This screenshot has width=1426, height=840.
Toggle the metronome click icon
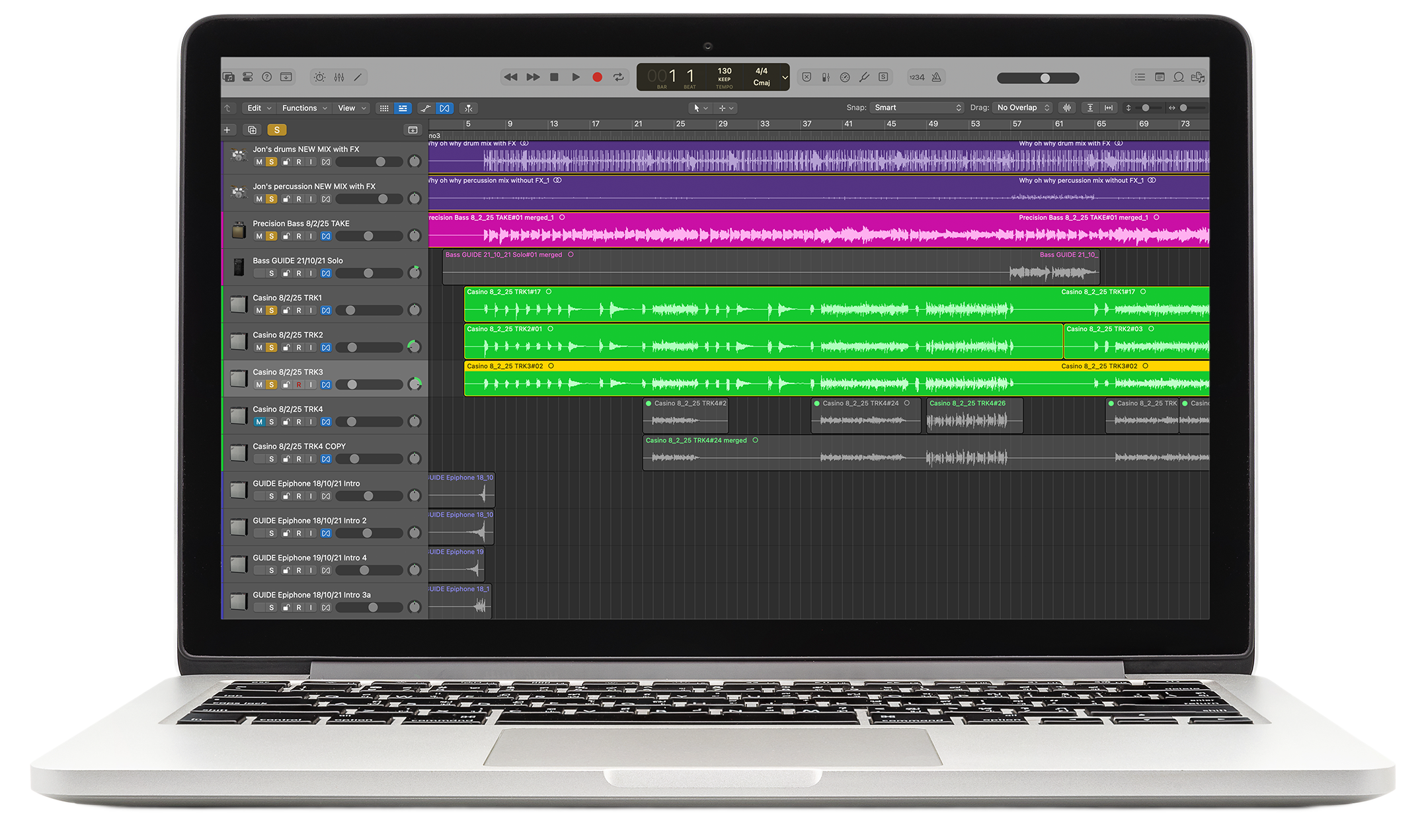pyautogui.click(x=937, y=77)
